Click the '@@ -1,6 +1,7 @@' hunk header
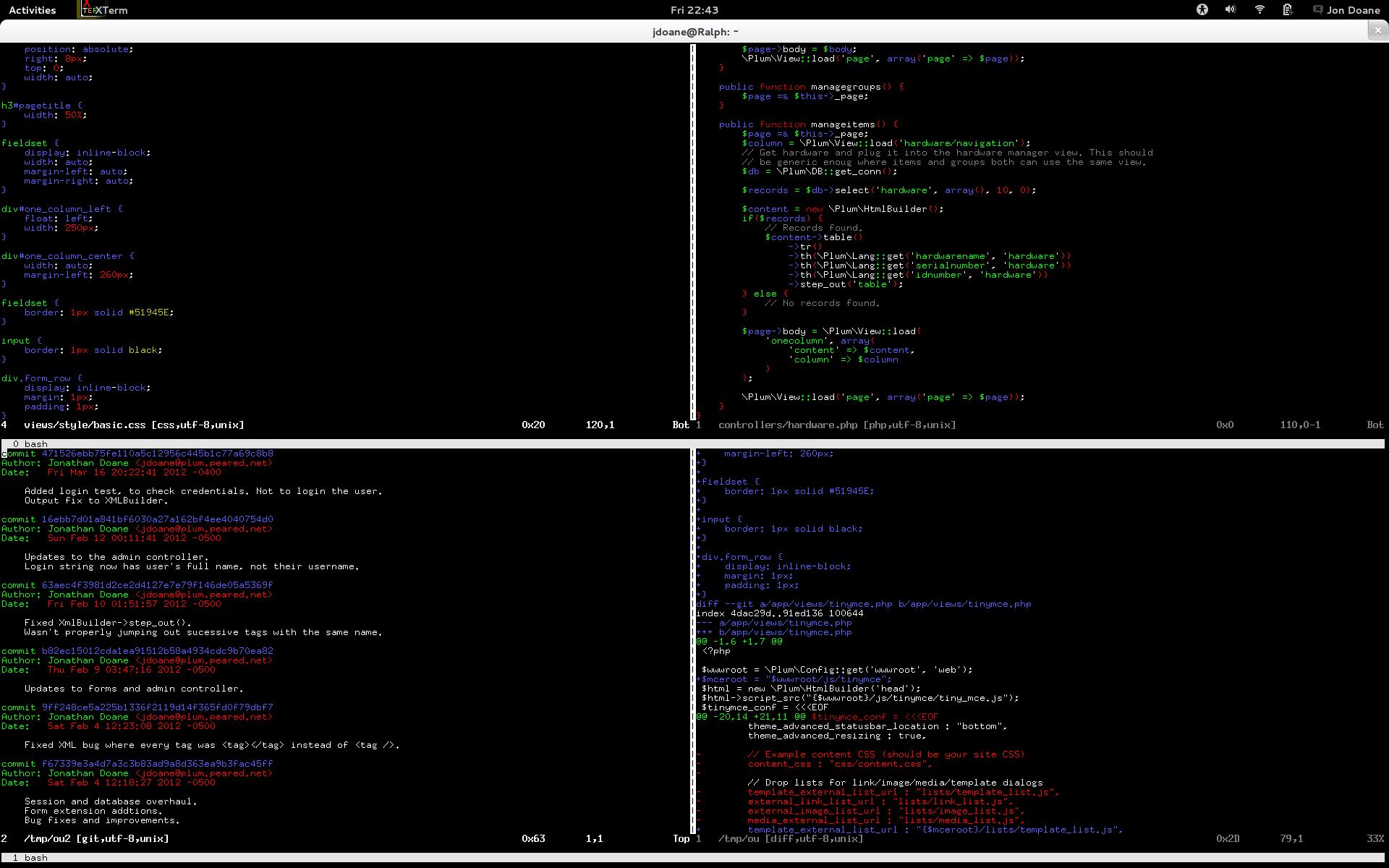Viewport: 1389px width, 868px height. [x=739, y=642]
